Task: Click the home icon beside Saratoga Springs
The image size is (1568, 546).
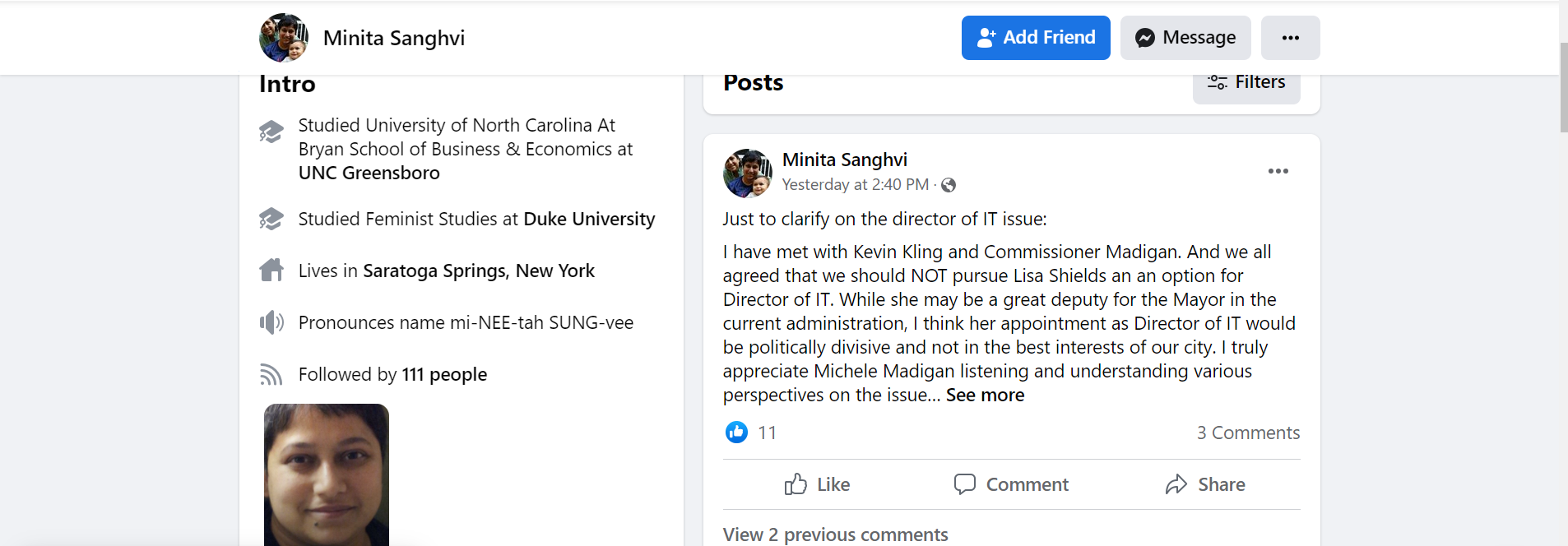Action: (x=271, y=271)
